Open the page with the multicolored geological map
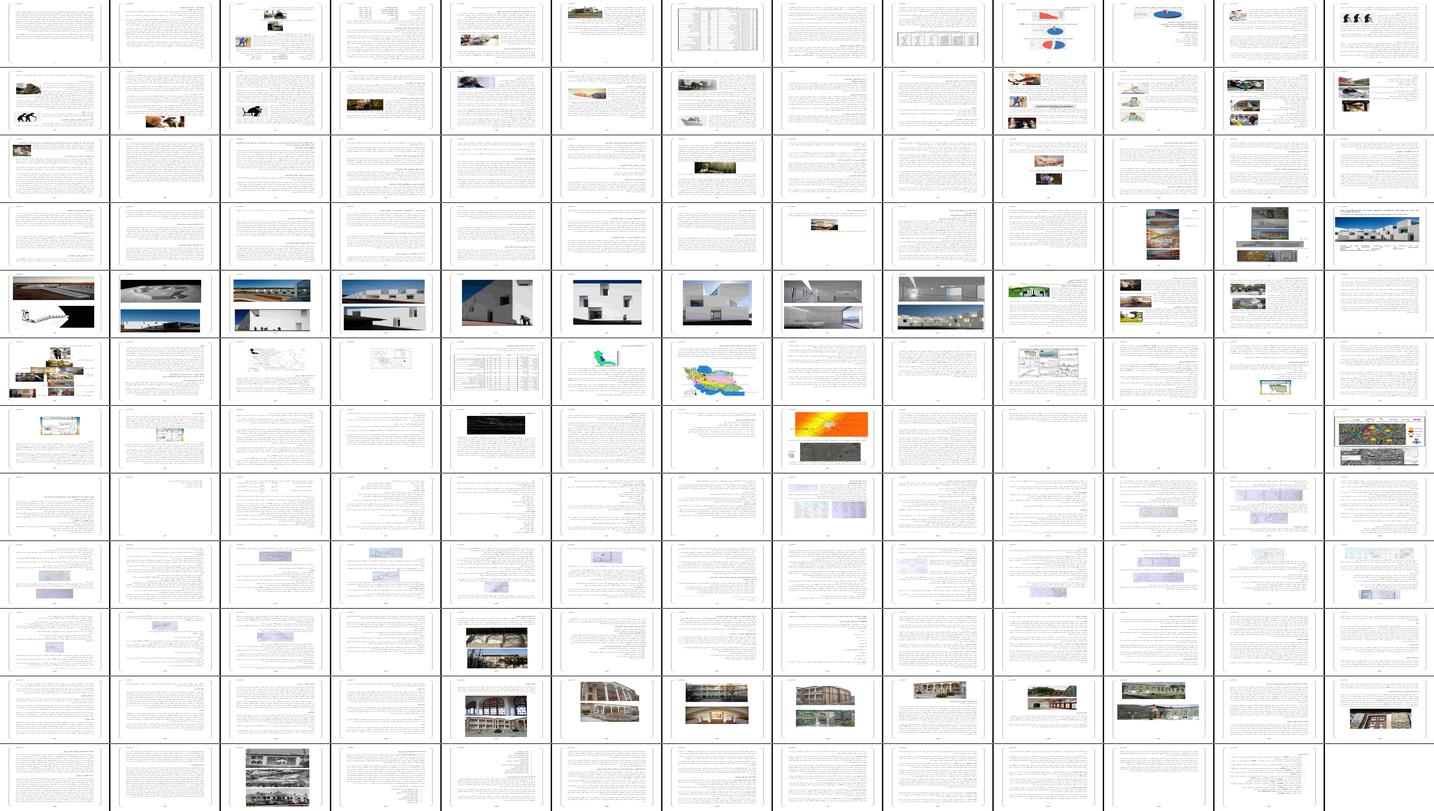1434x811 pixels. click(x=1378, y=438)
